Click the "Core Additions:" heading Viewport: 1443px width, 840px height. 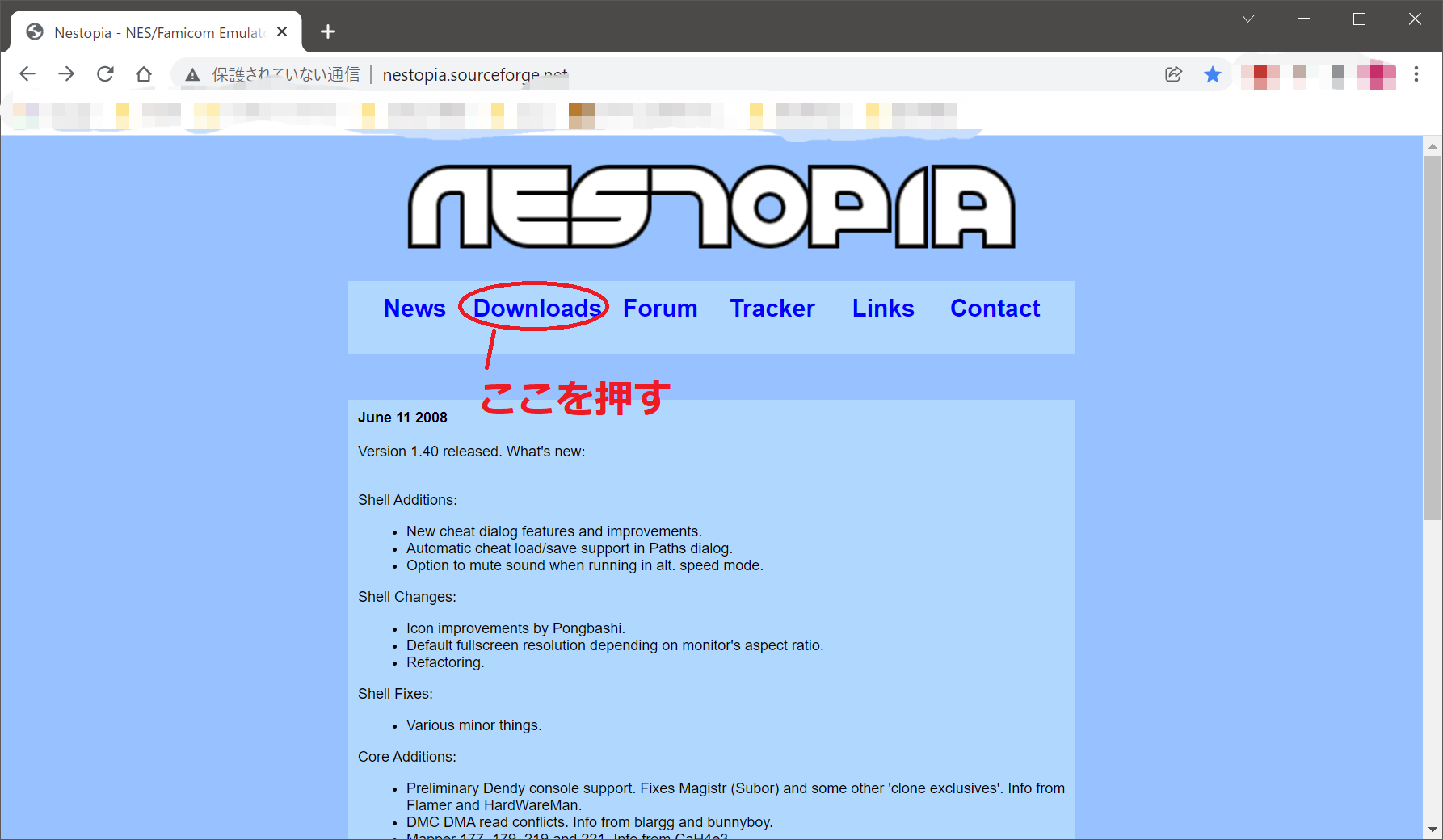tap(407, 757)
